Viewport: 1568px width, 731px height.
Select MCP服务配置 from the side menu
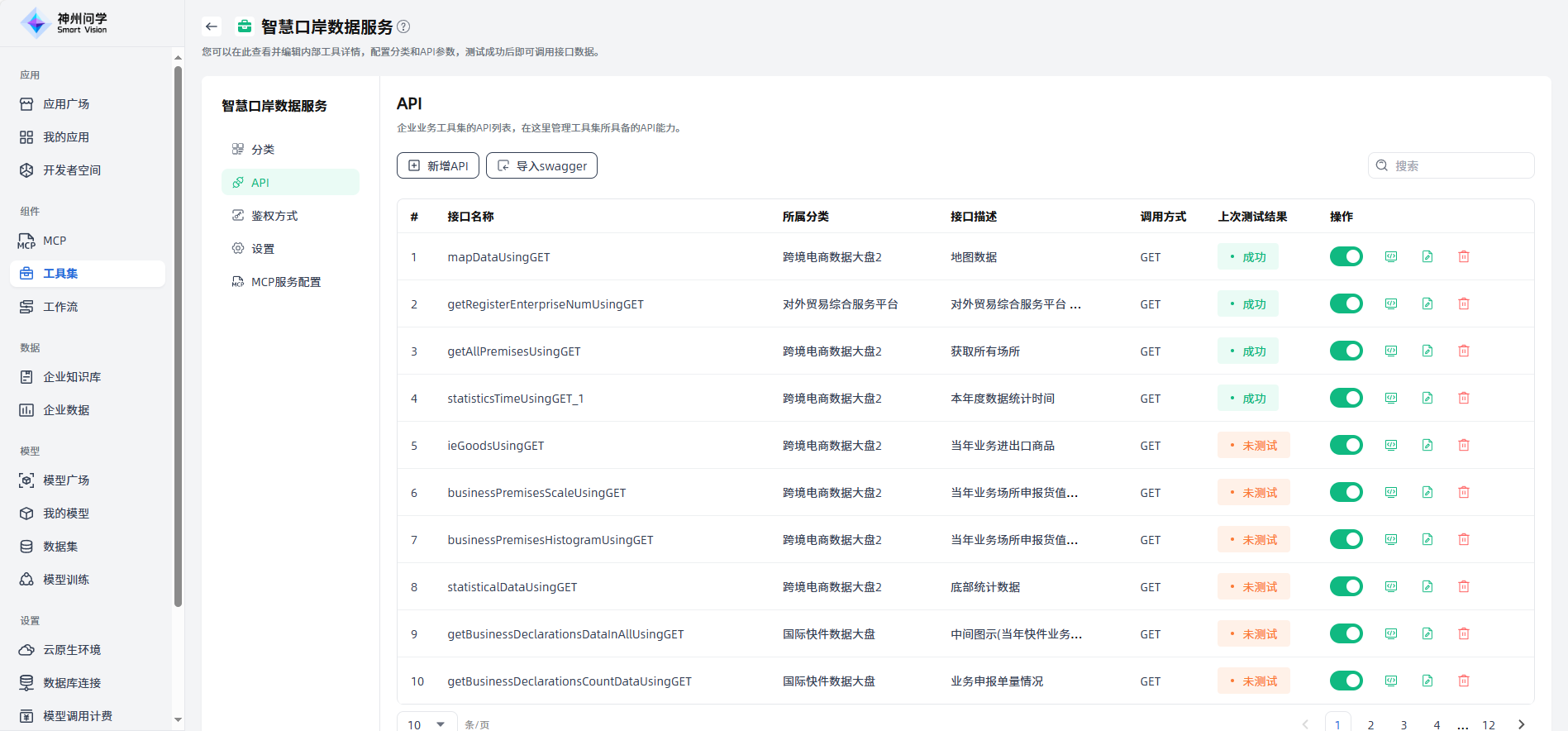coord(285,282)
